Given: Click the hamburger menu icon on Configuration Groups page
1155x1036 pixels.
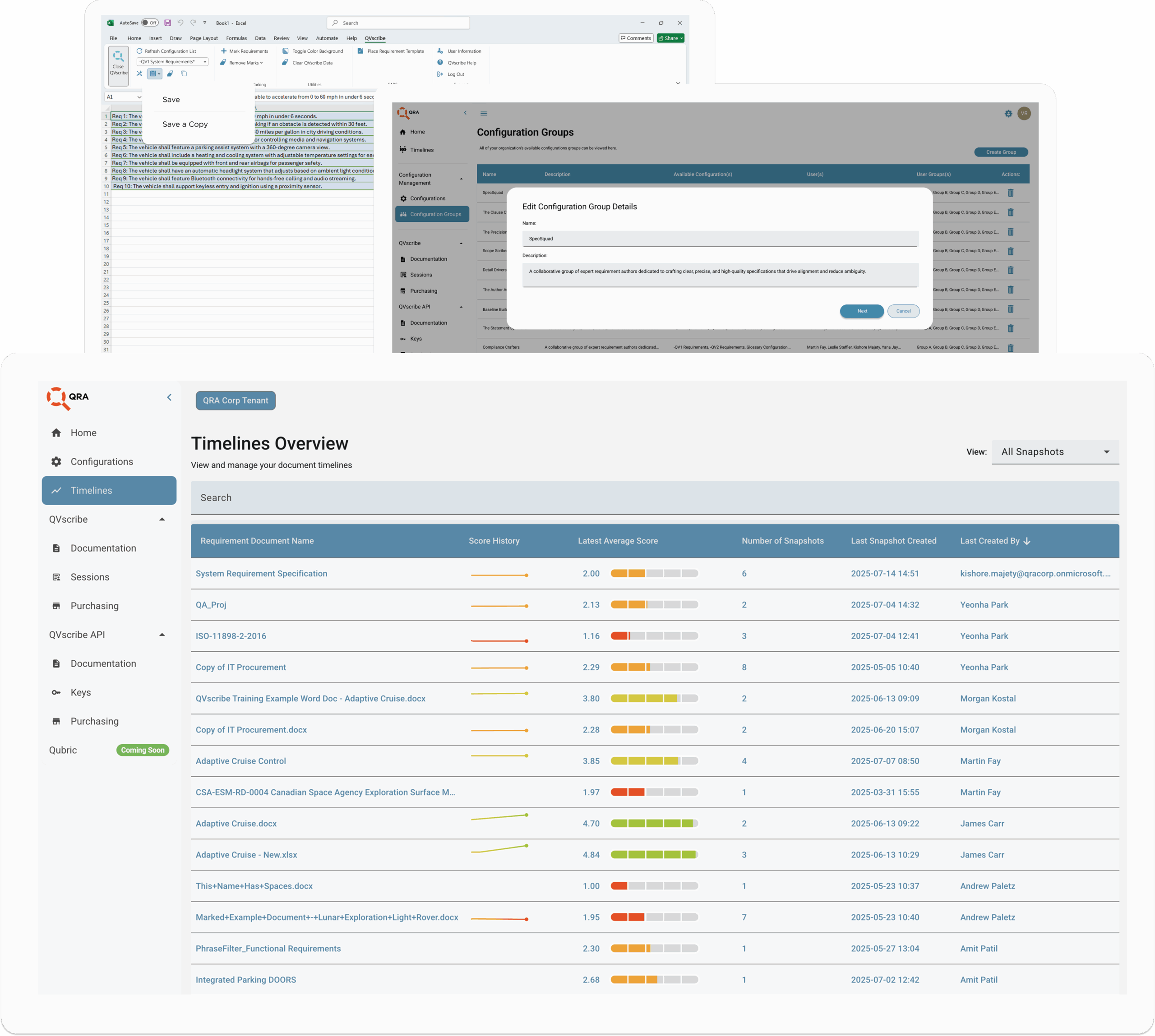Looking at the screenshot, I should (x=484, y=113).
